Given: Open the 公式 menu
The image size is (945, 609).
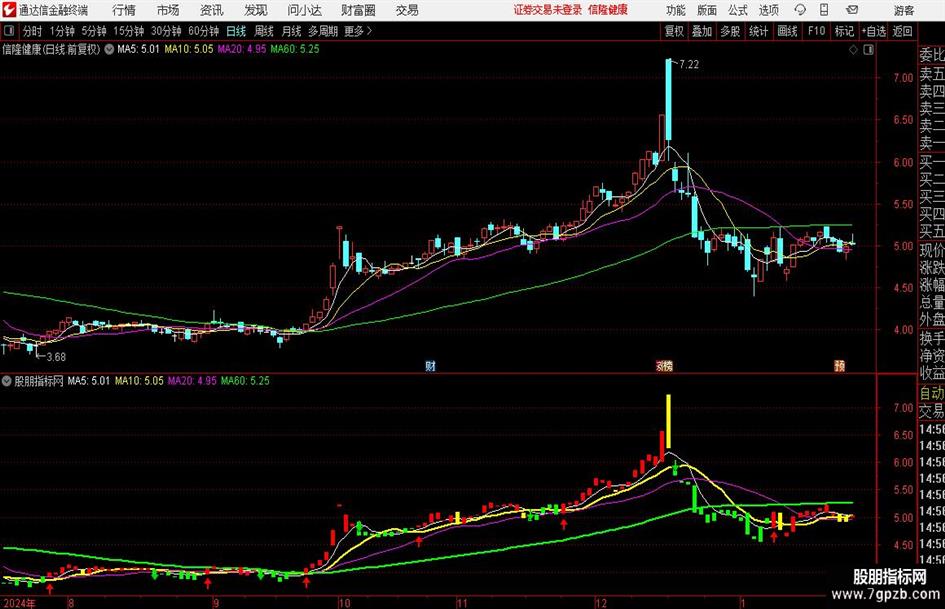Looking at the screenshot, I should (x=738, y=10).
